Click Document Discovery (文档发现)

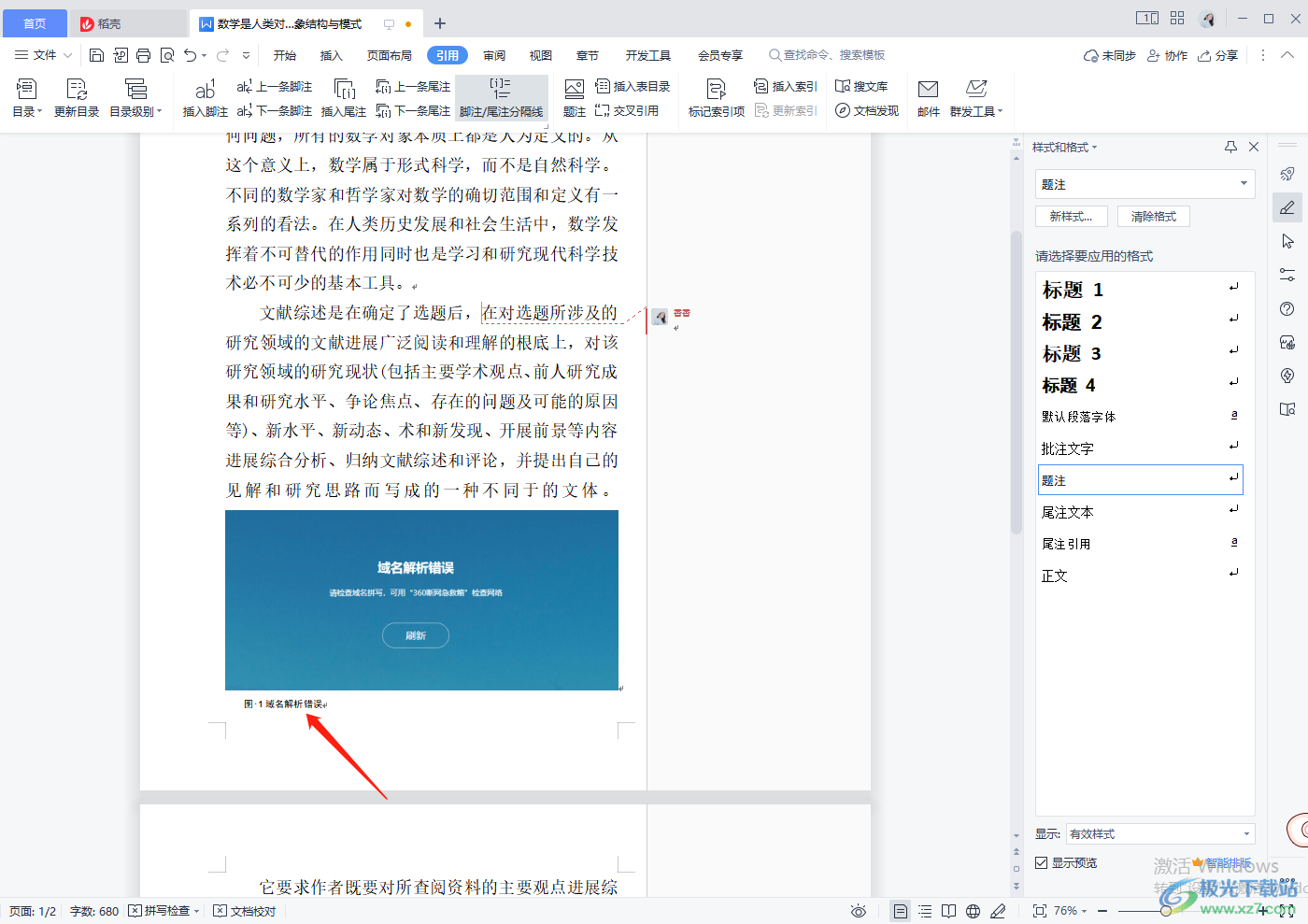click(867, 110)
